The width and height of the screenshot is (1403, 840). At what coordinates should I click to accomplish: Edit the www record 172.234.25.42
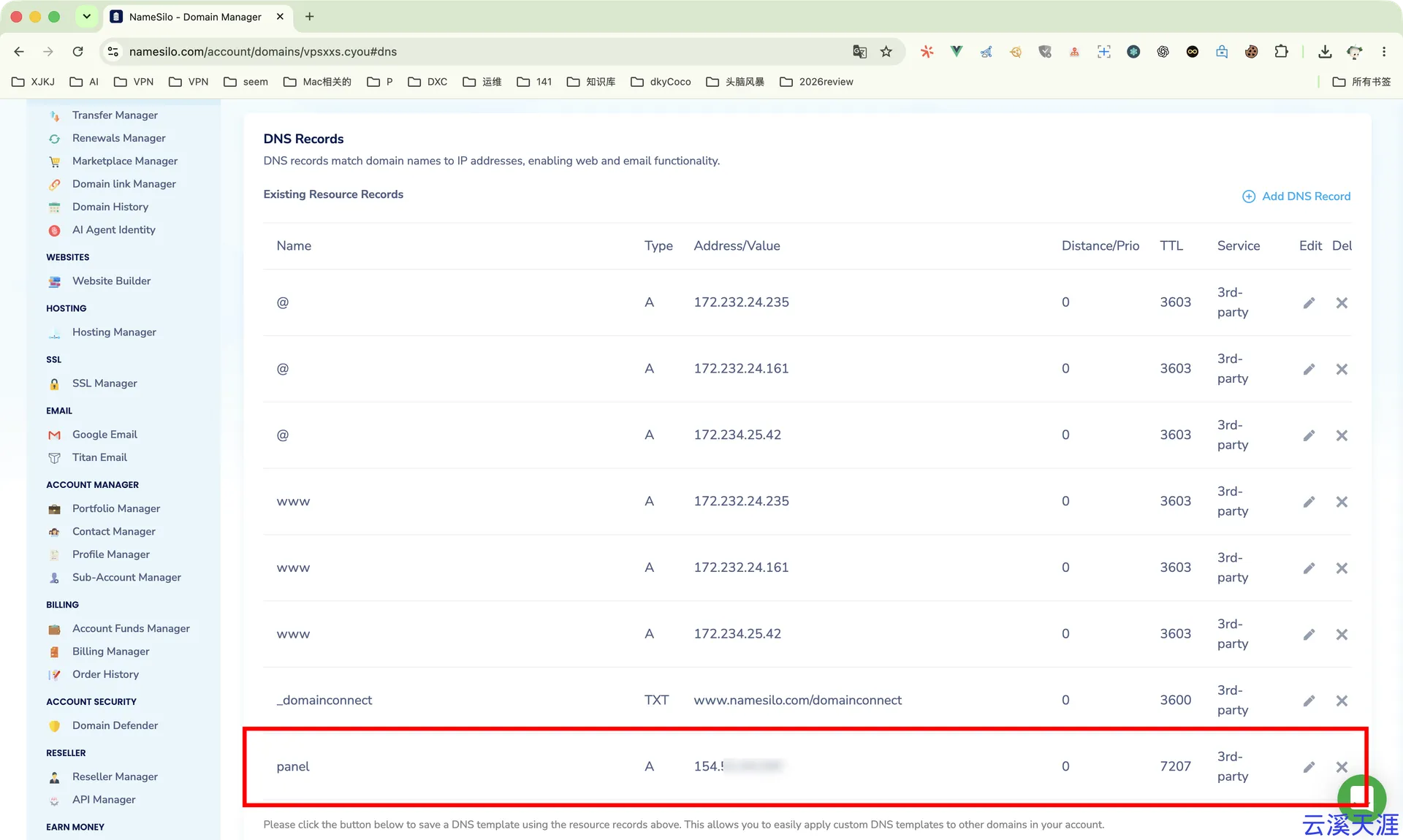pyautogui.click(x=1309, y=634)
